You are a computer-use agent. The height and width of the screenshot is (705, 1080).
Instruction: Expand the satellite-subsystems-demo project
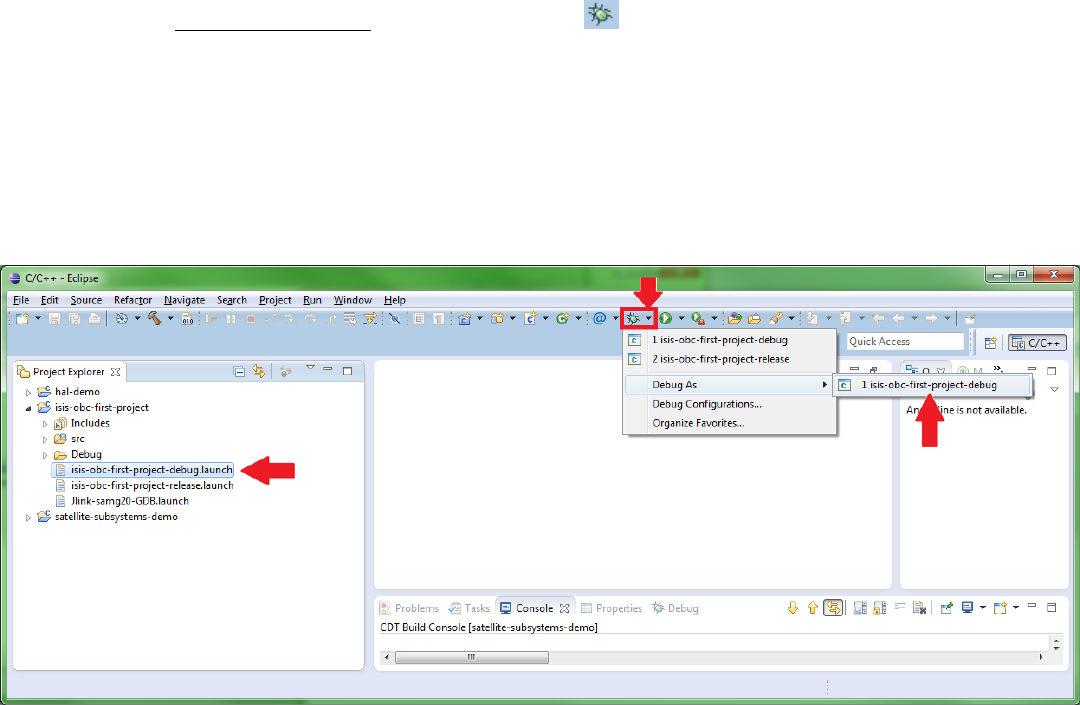coord(28,517)
